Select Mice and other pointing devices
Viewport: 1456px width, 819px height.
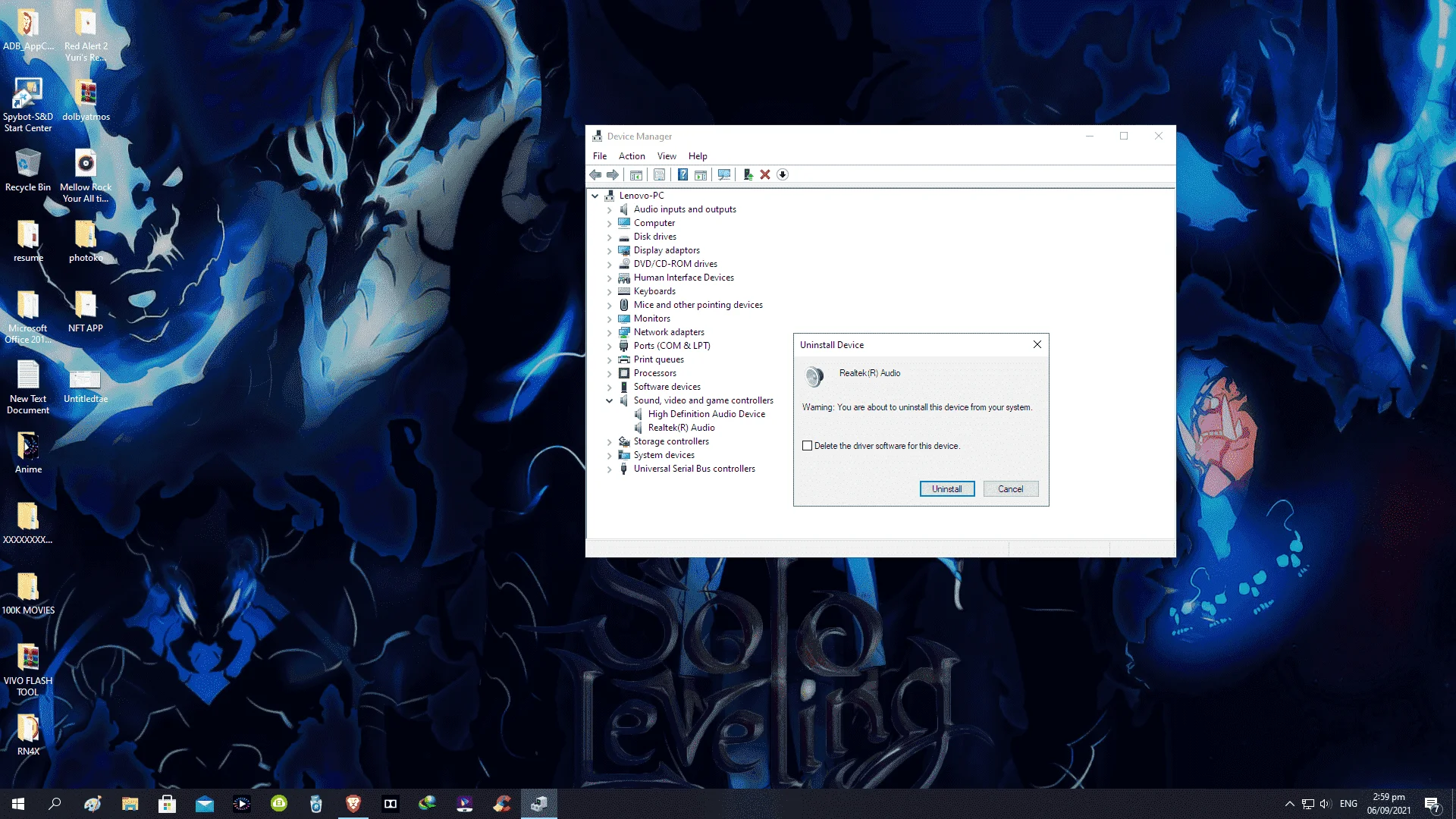point(698,305)
